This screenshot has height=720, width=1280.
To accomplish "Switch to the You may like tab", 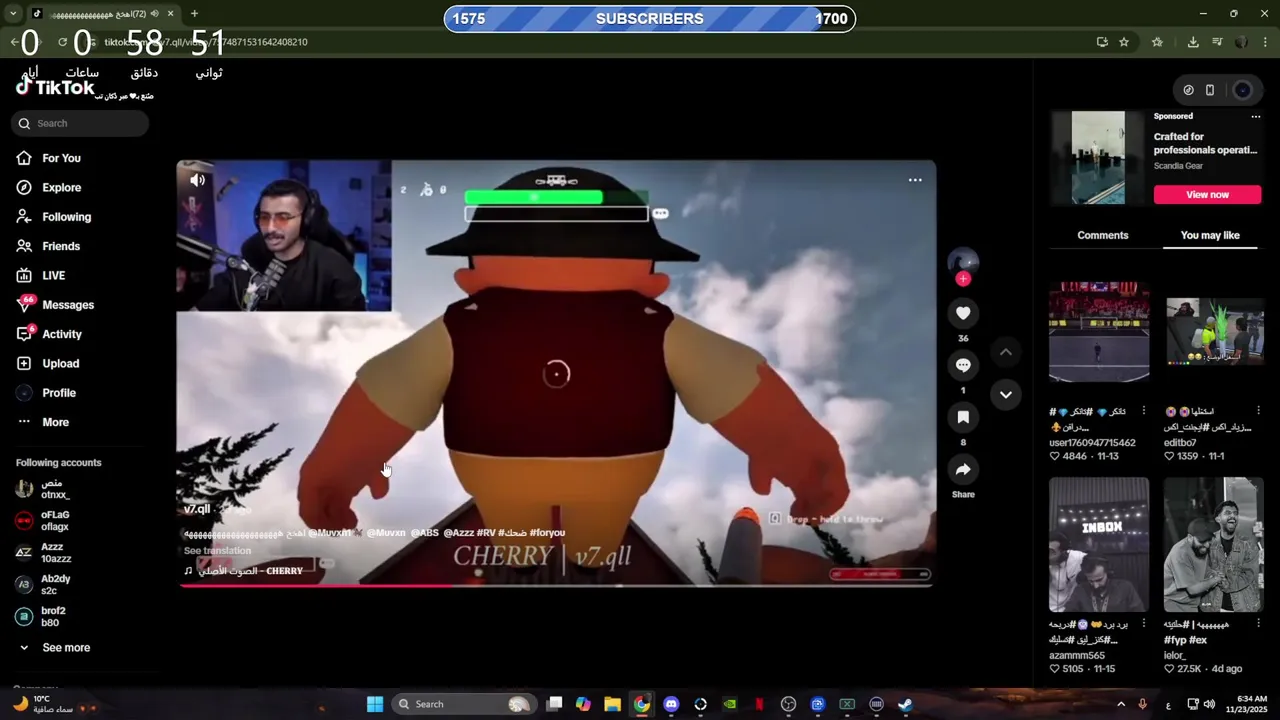I will click(1210, 235).
